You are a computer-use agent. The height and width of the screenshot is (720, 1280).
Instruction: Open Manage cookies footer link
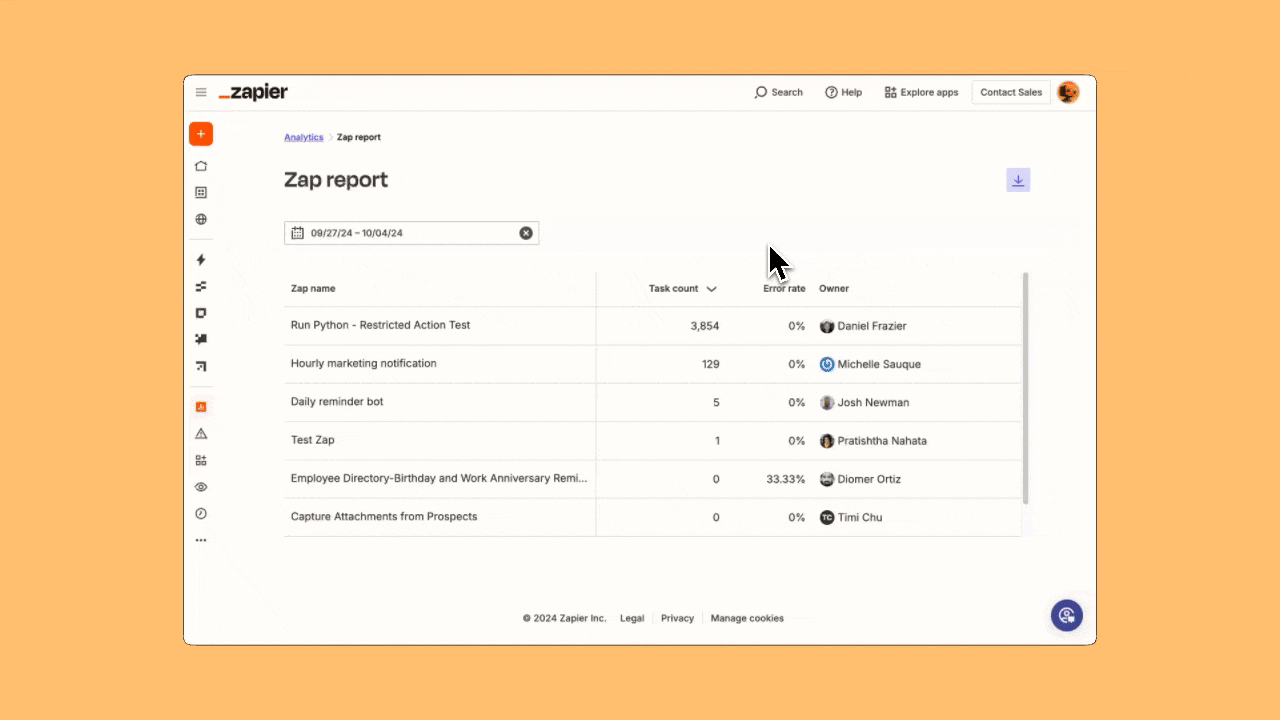click(747, 618)
